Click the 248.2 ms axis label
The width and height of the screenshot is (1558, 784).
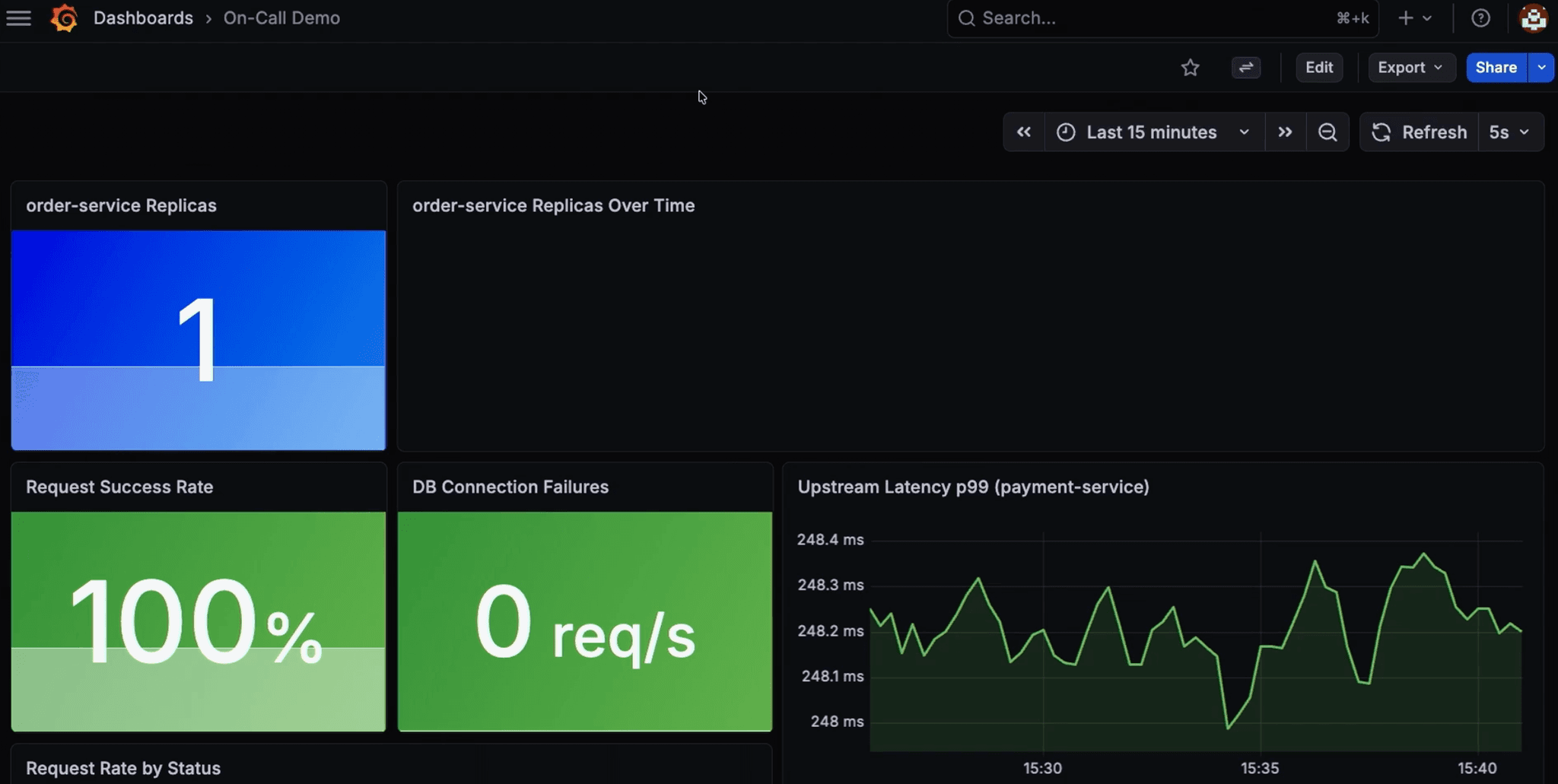[x=830, y=631]
